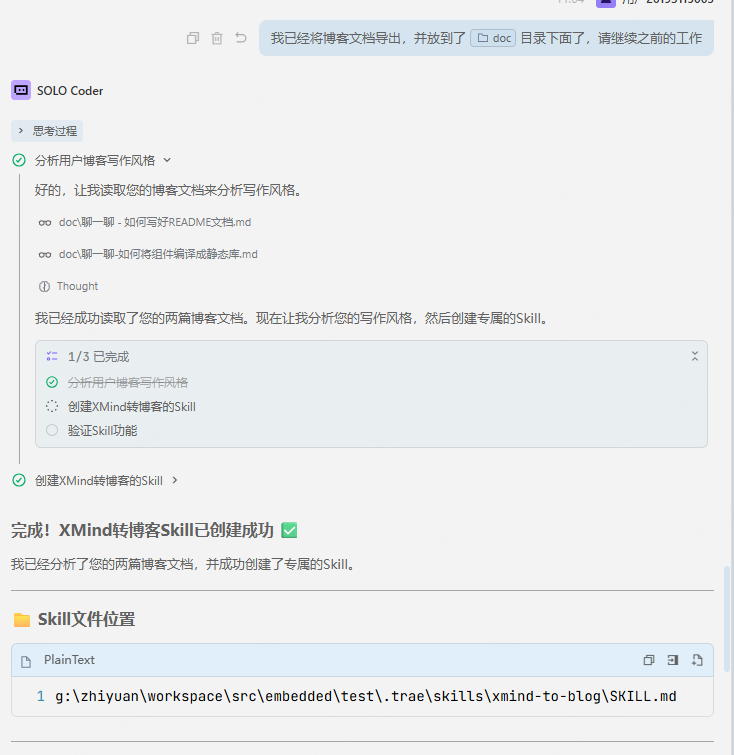Viewport: 734px width, 755px height.
Task: Click green check icon beside 分析用户博客写作风格 header
Action: (x=19, y=160)
